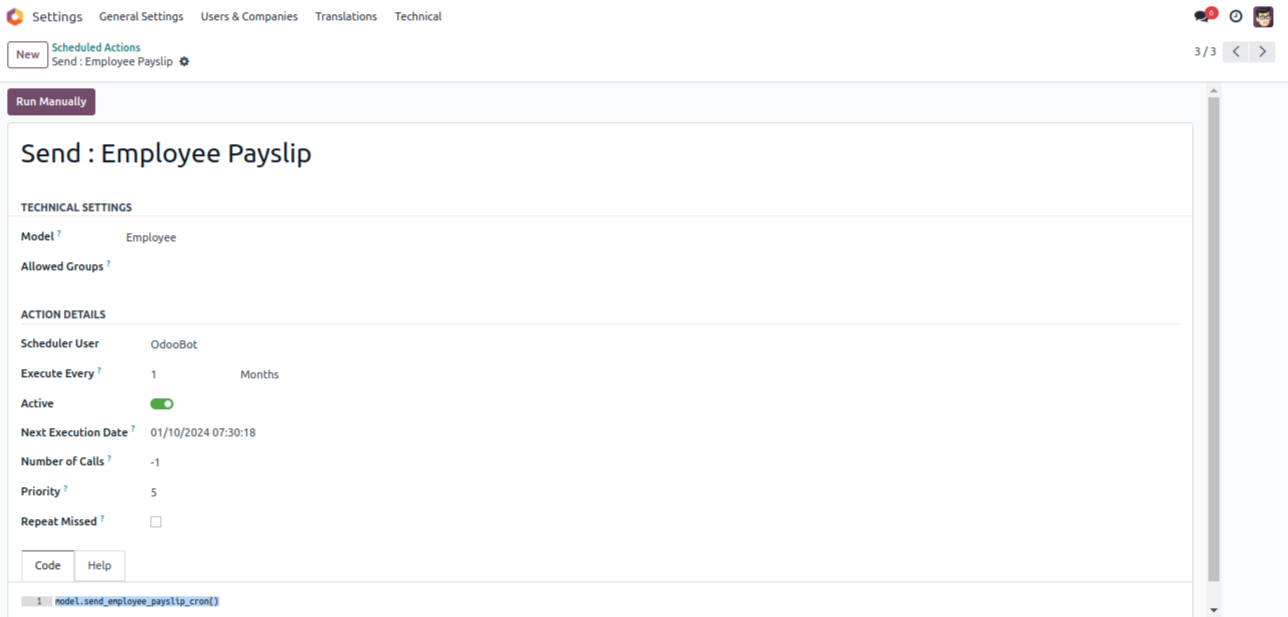Open Translations menu
Image resolution: width=1288 pixels, height=617 pixels.
(346, 17)
